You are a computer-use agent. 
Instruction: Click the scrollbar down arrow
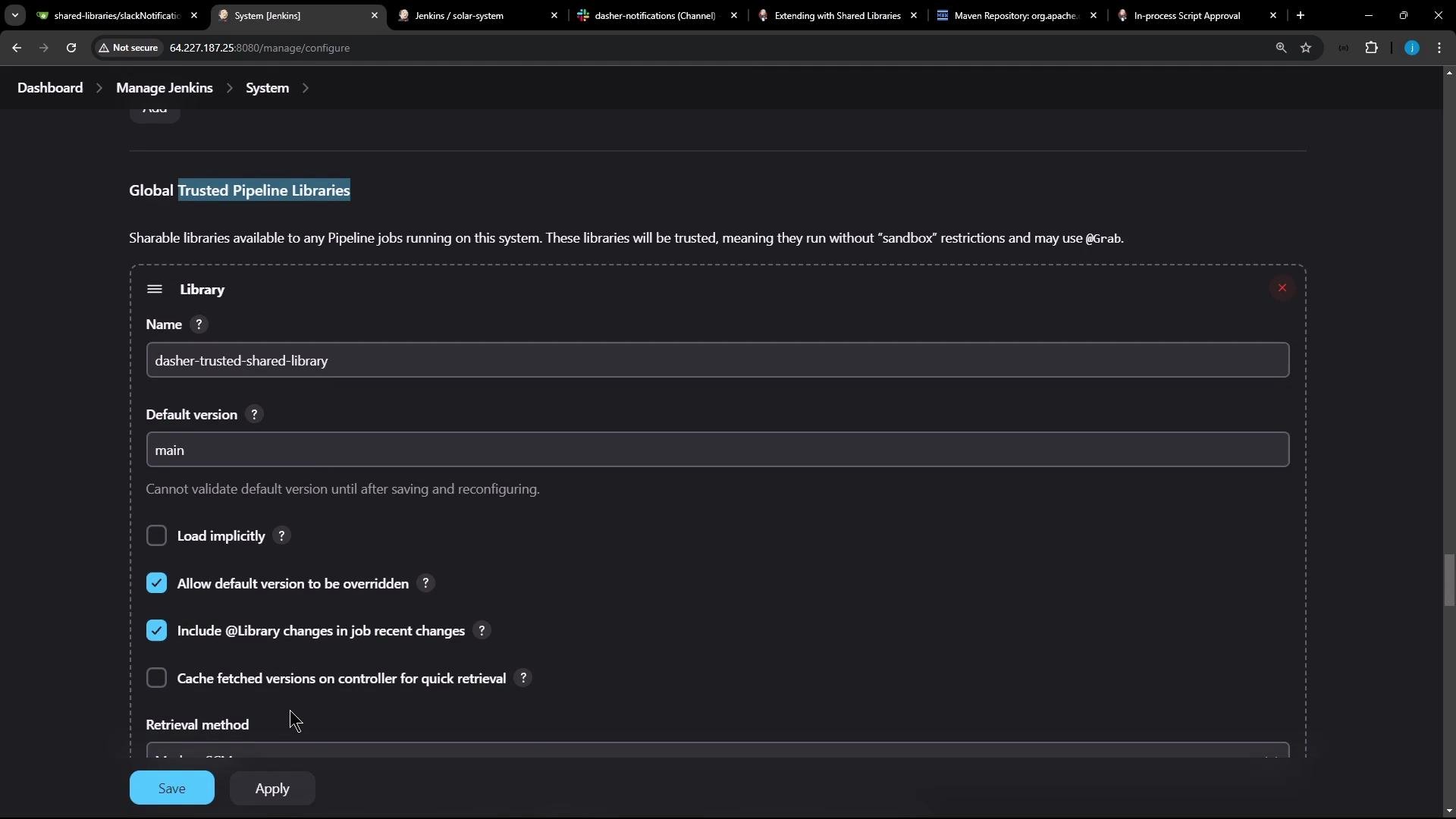pyautogui.click(x=1449, y=811)
